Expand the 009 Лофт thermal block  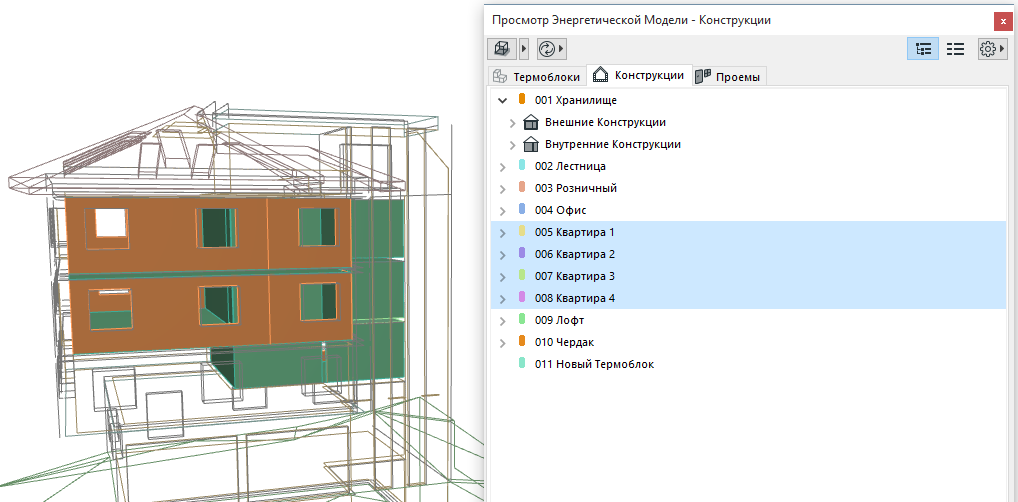[502, 321]
